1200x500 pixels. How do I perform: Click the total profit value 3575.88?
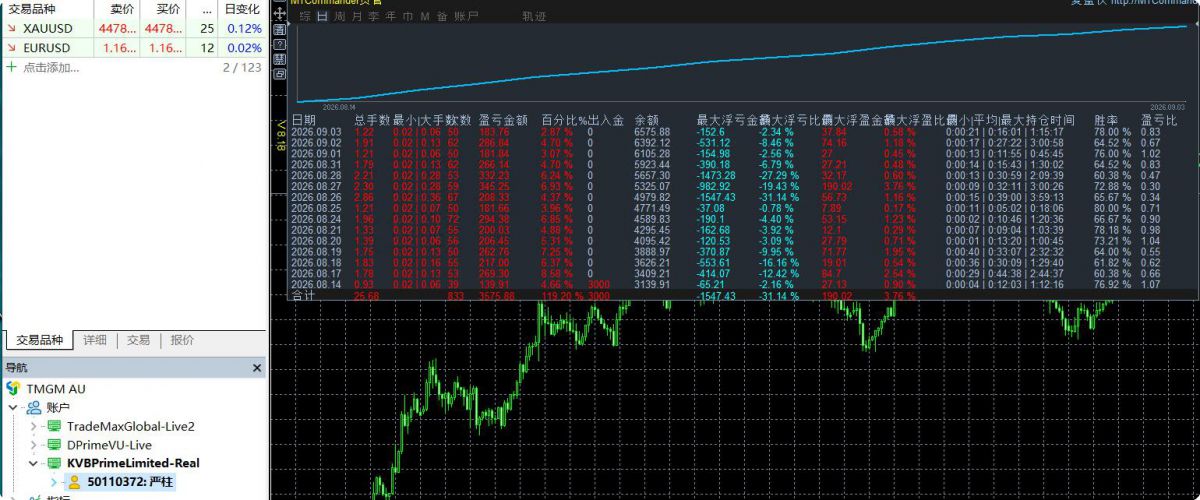click(498, 296)
